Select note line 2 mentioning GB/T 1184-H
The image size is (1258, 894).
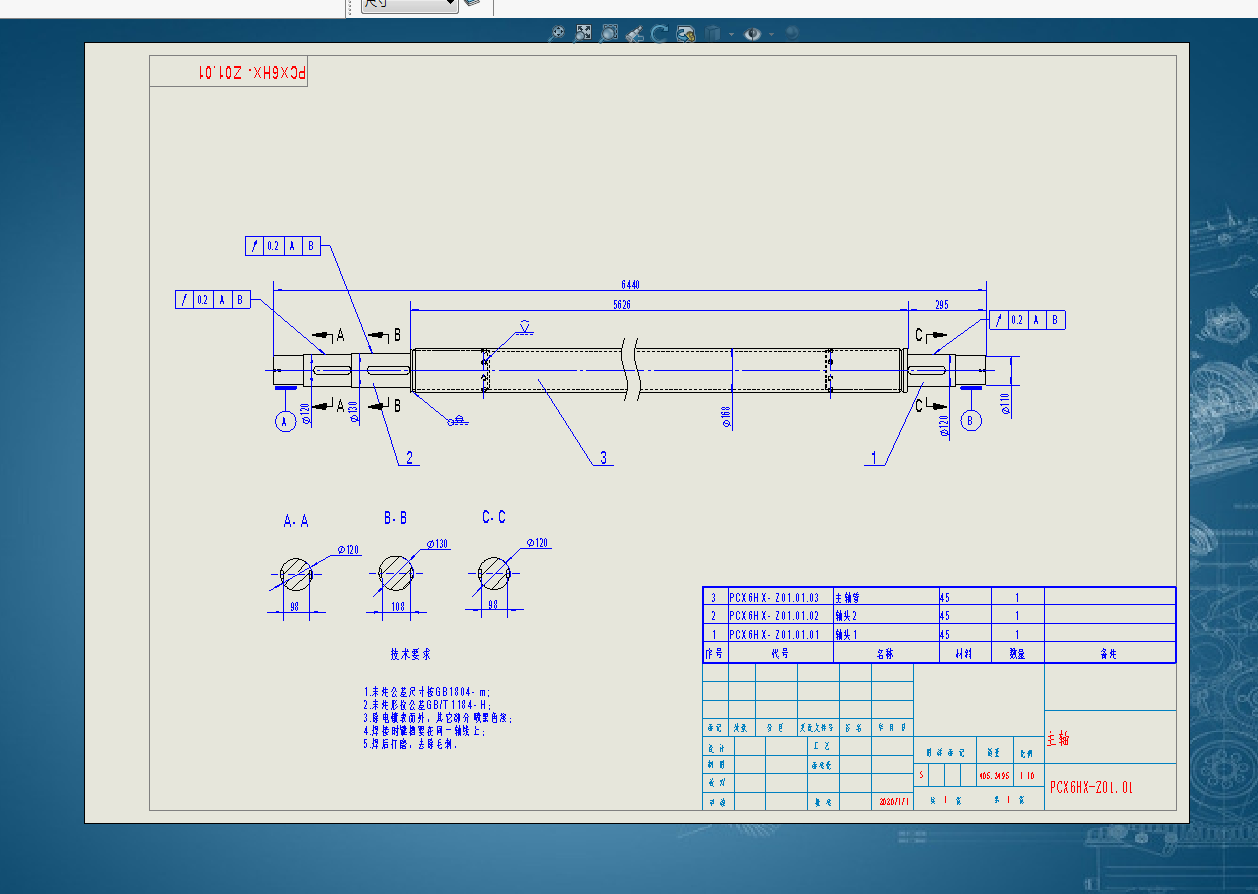(427, 705)
